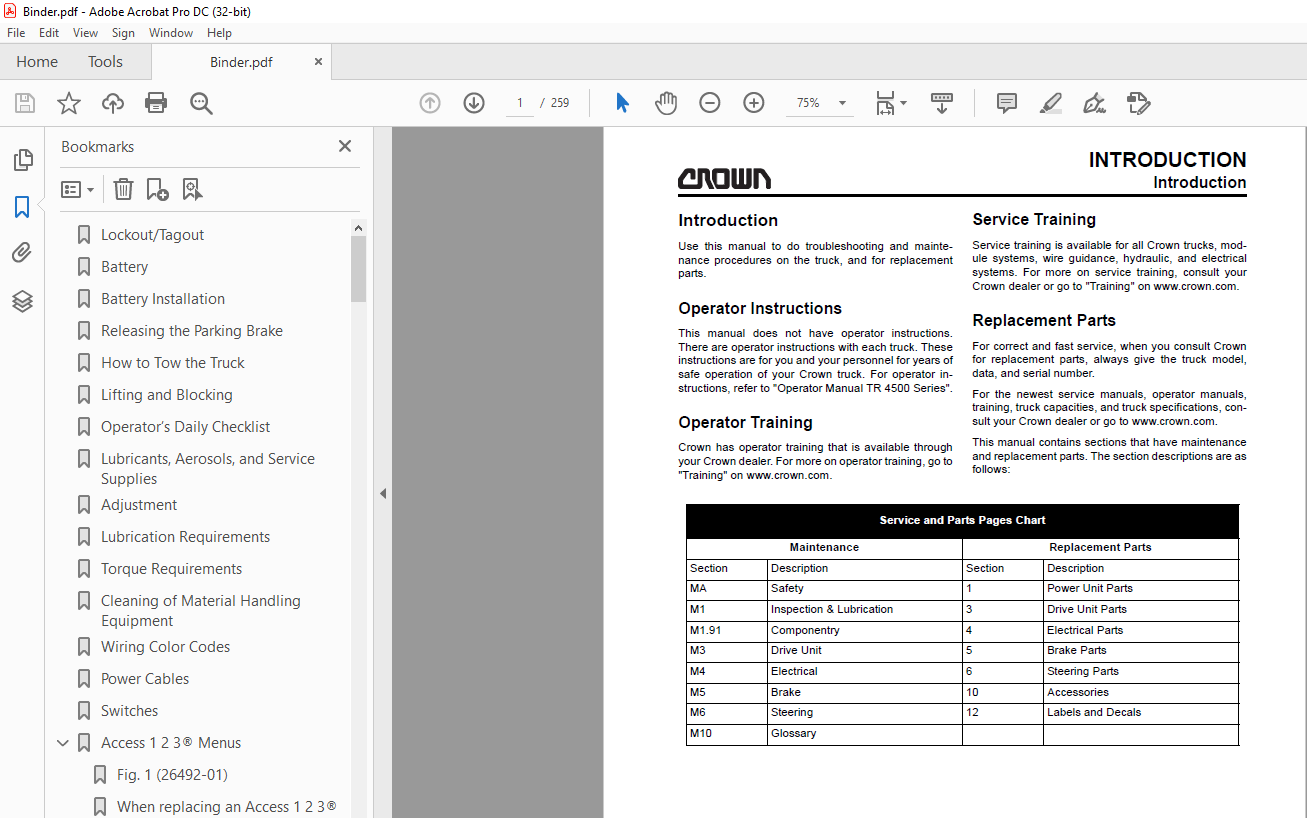The image size is (1307, 818).
Task: Click the Sign document pen icon
Action: tap(1094, 103)
